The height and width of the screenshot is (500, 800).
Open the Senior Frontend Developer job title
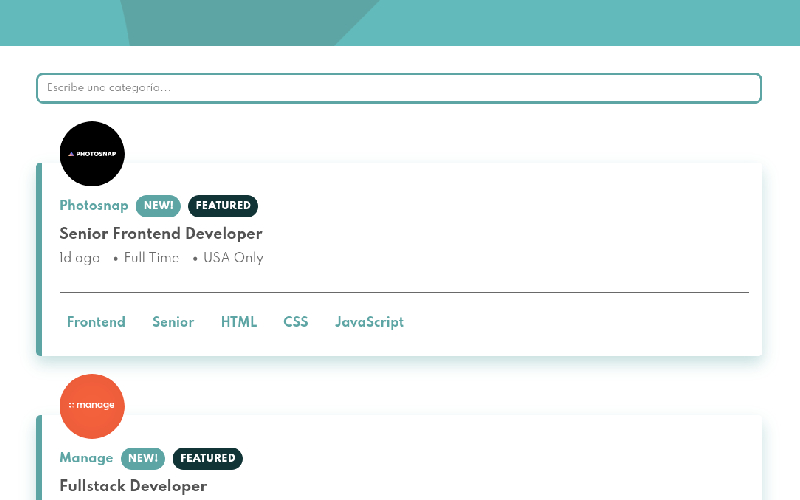(161, 234)
